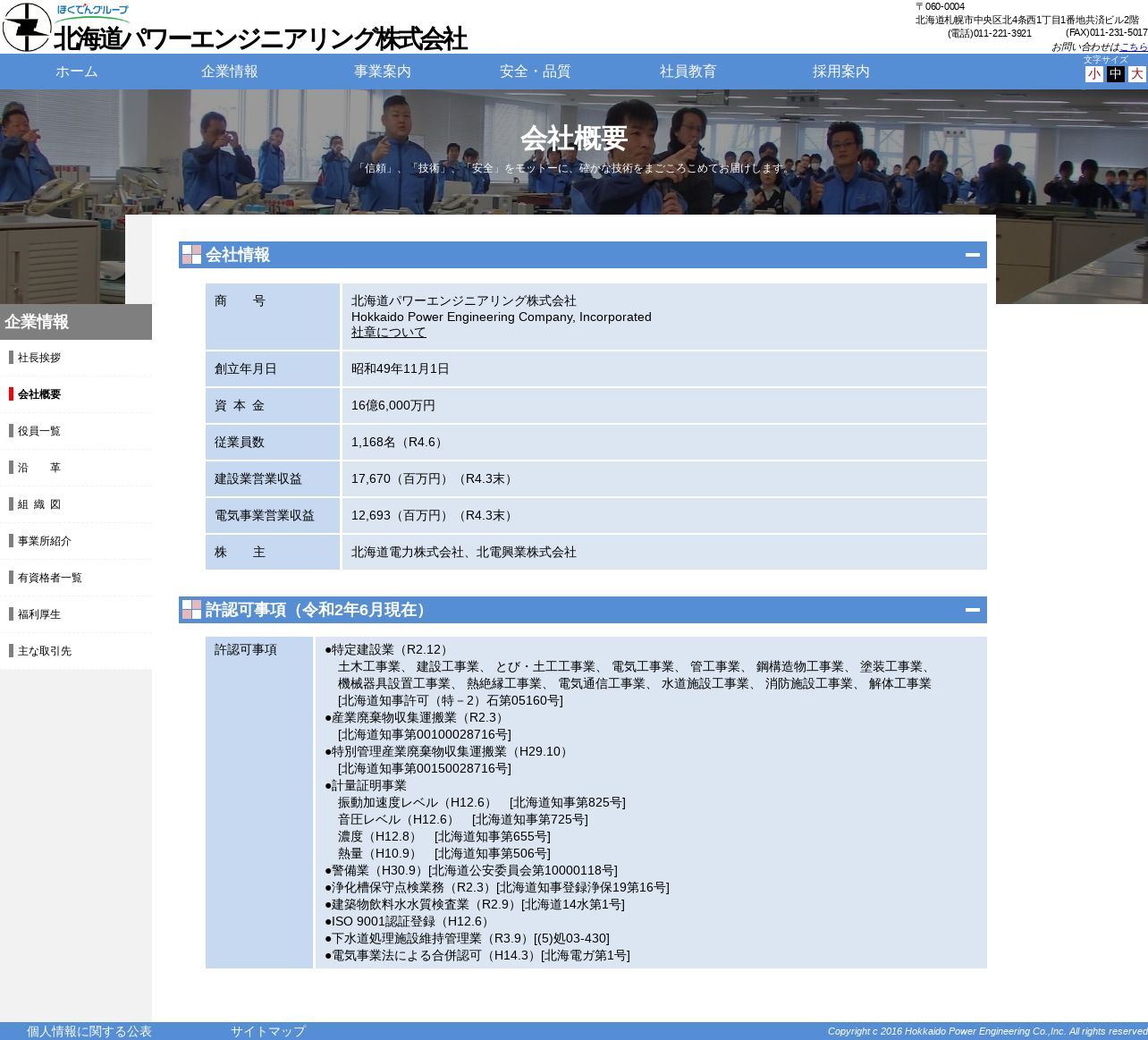This screenshot has height=1040, width=1148.
Task: Open the 社章について link
Action: pos(388,332)
